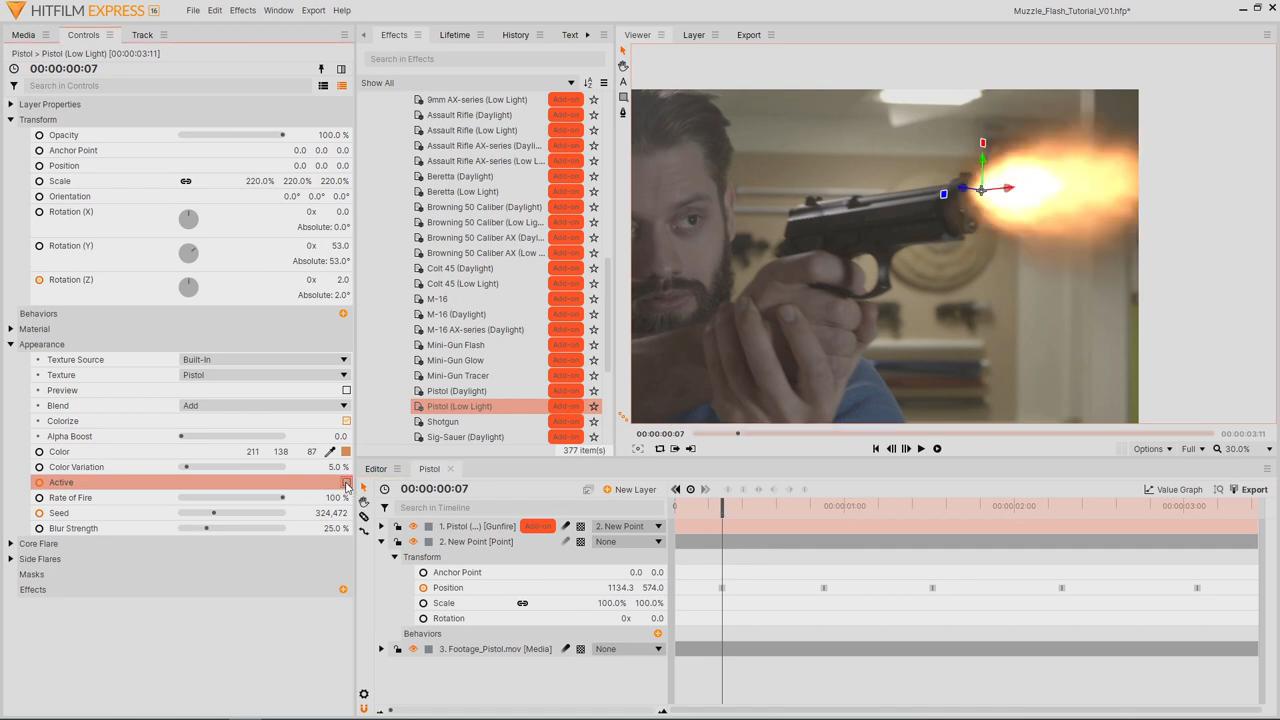Image resolution: width=1280 pixels, height=720 pixels.
Task: Click the filter funnel icon in Controls
Action: 14,86
